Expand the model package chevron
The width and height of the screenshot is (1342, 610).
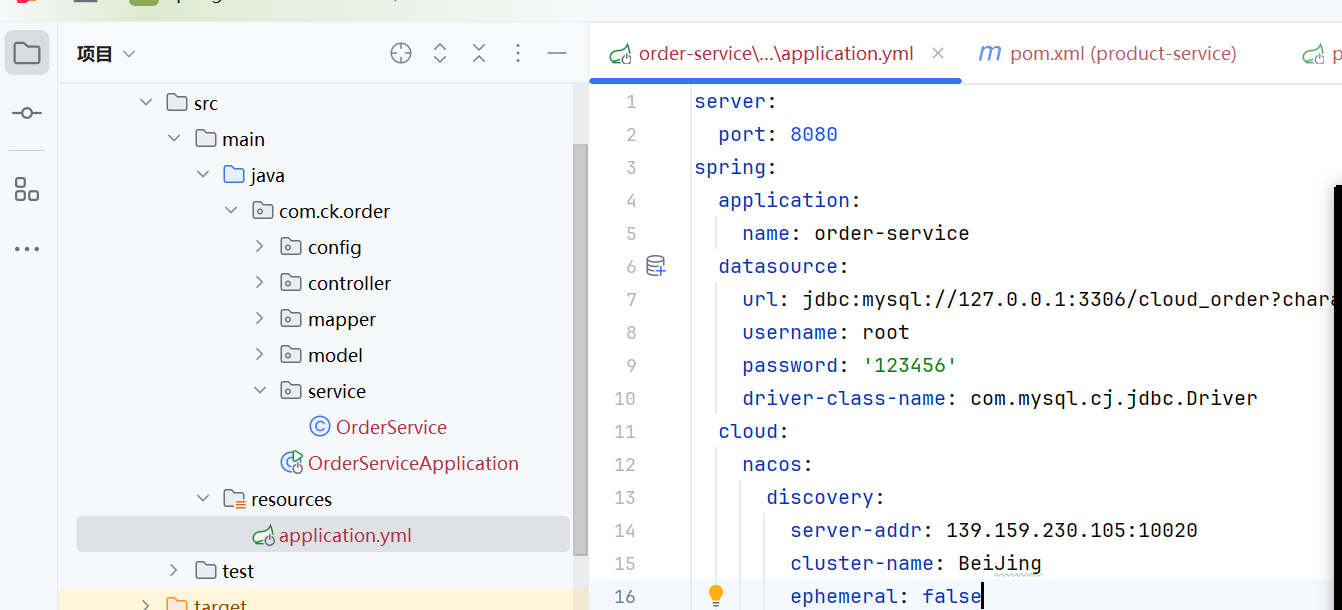(x=260, y=355)
